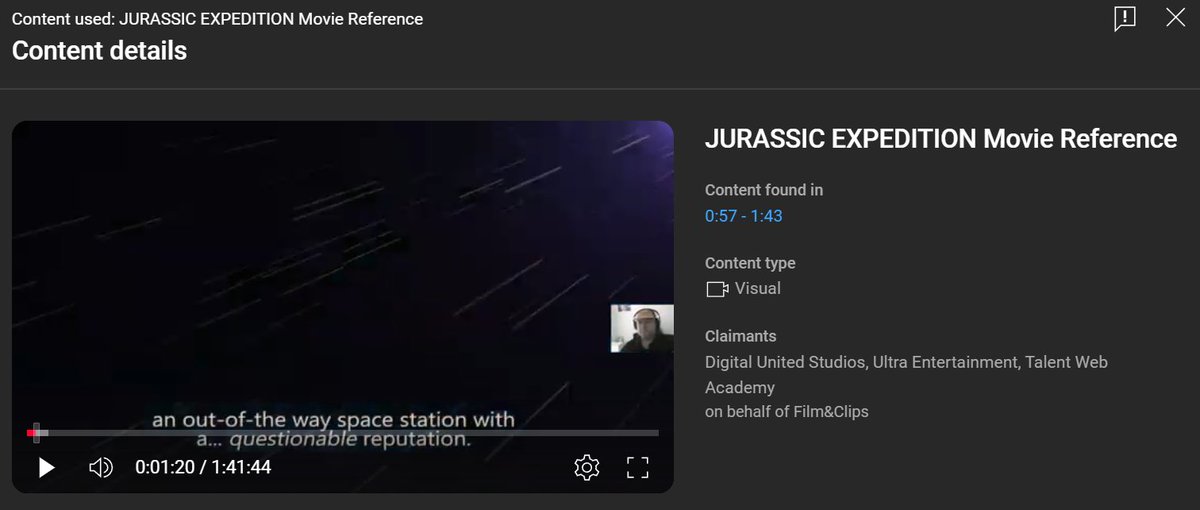The width and height of the screenshot is (1200, 510).
Task: Mute the video volume speaker icon
Action: 101,467
